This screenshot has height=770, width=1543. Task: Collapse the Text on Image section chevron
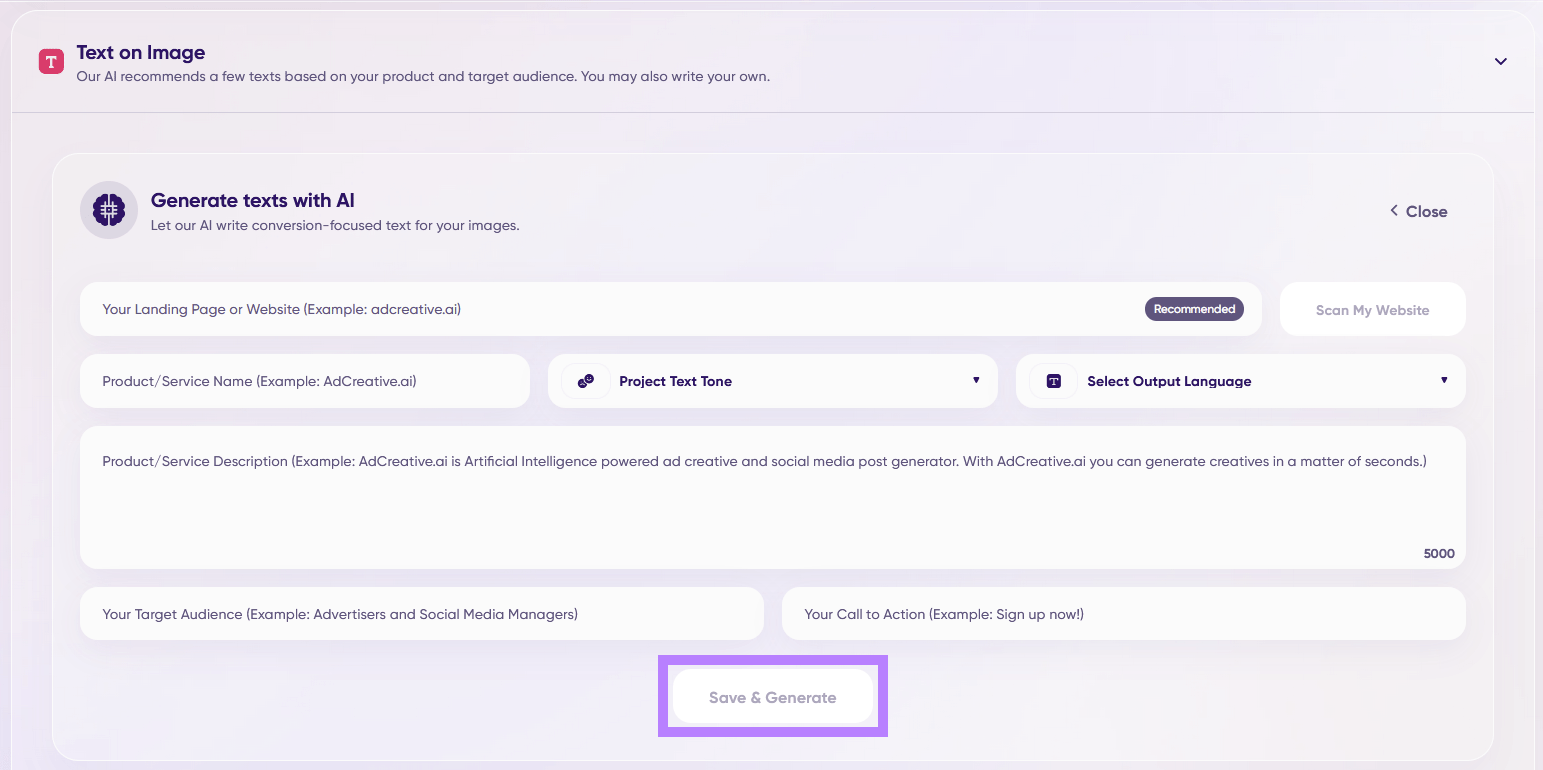pyautogui.click(x=1500, y=61)
